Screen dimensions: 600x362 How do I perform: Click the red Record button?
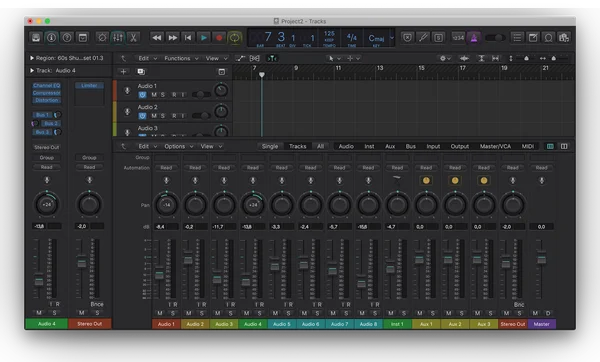point(219,38)
